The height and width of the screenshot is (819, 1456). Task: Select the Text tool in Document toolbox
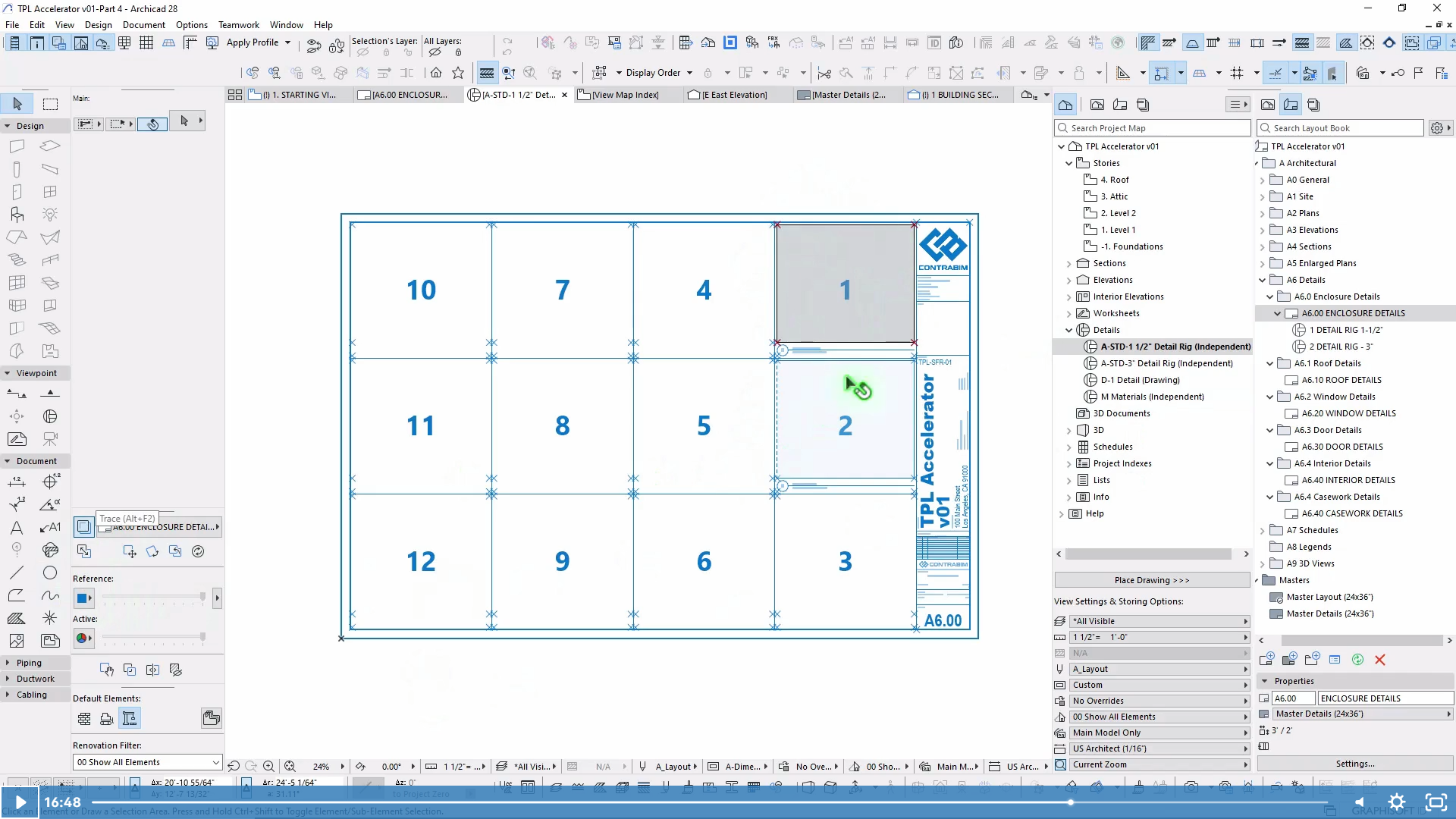[17, 527]
